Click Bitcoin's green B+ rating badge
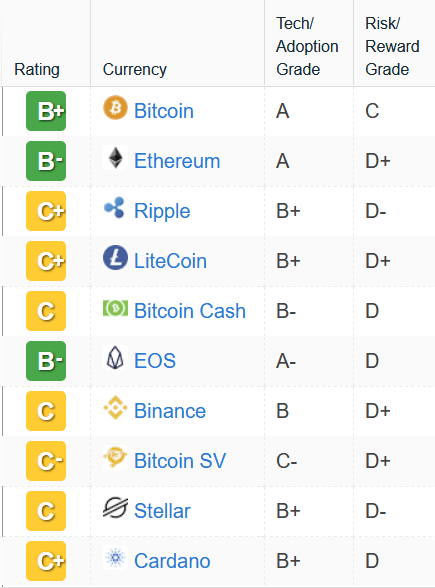The height and width of the screenshot is (588, 435). [46, 111]
